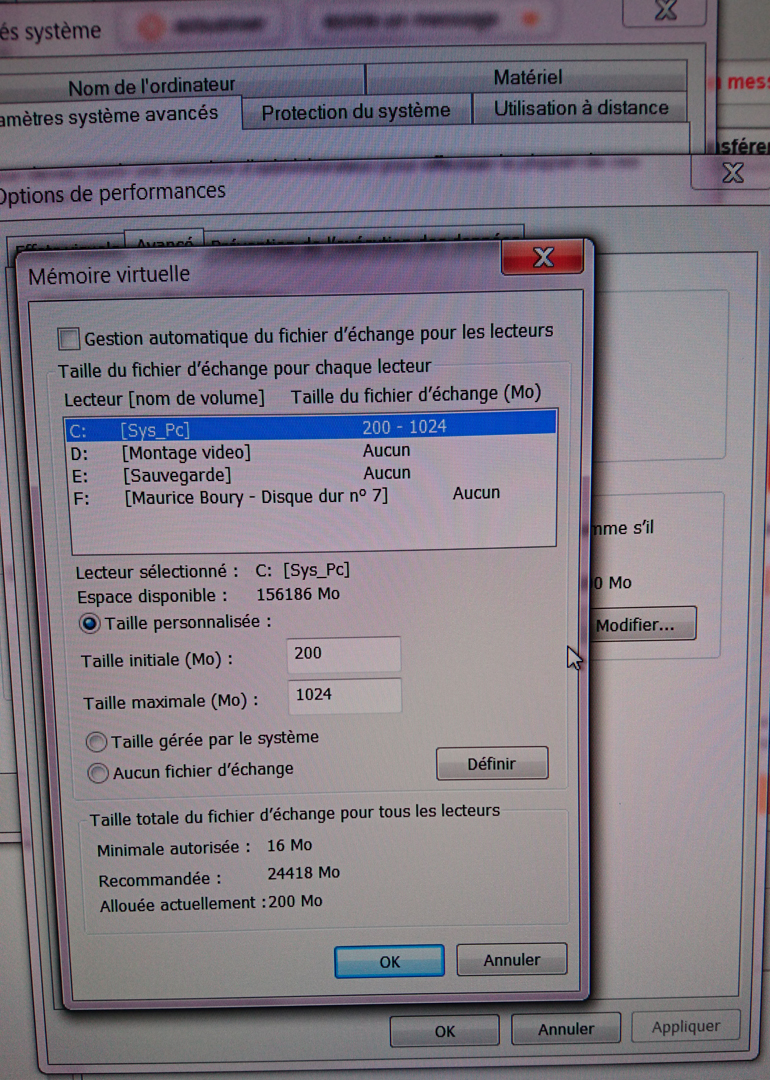The width and height of the screenshot is (770, 1080).
Task: Click Annuler in Mémoire virtuelle dialog
Action: pyautogui.click(x=511, y=959)
